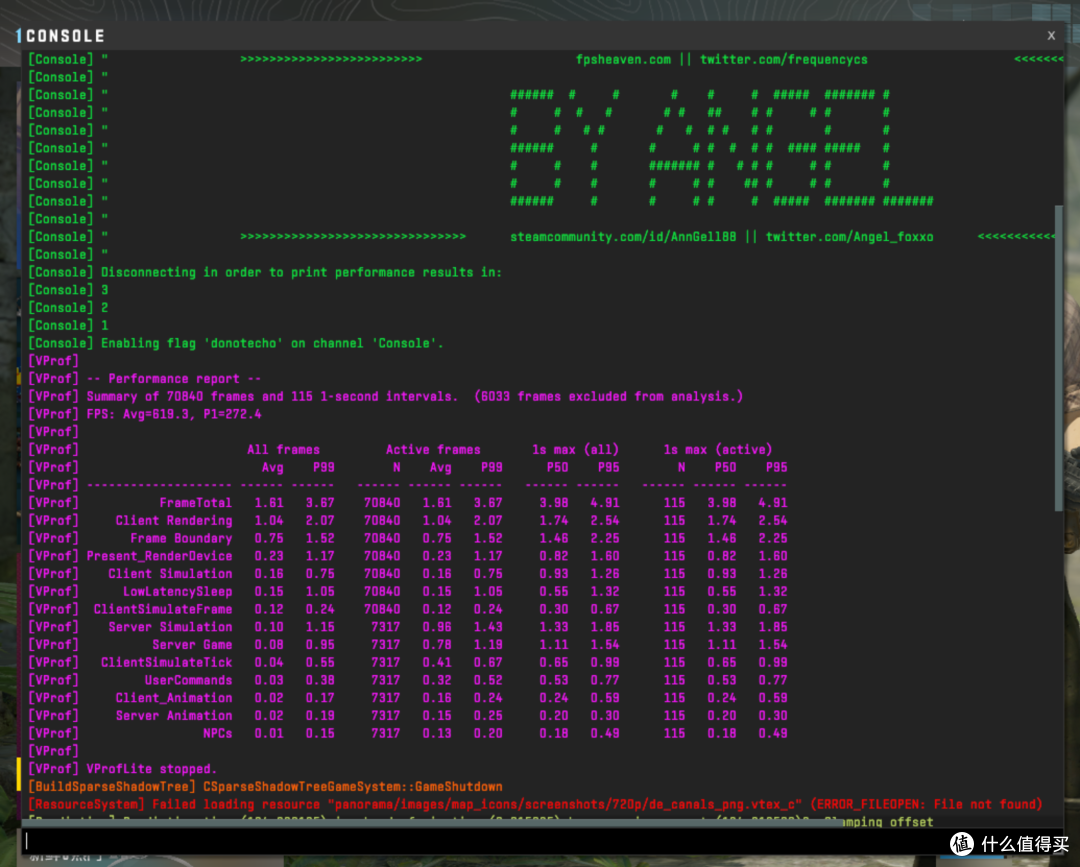This screenshot has width=1080, height=867.
Task: Click the "All frames" column header
Action: [x=284, y=450]
